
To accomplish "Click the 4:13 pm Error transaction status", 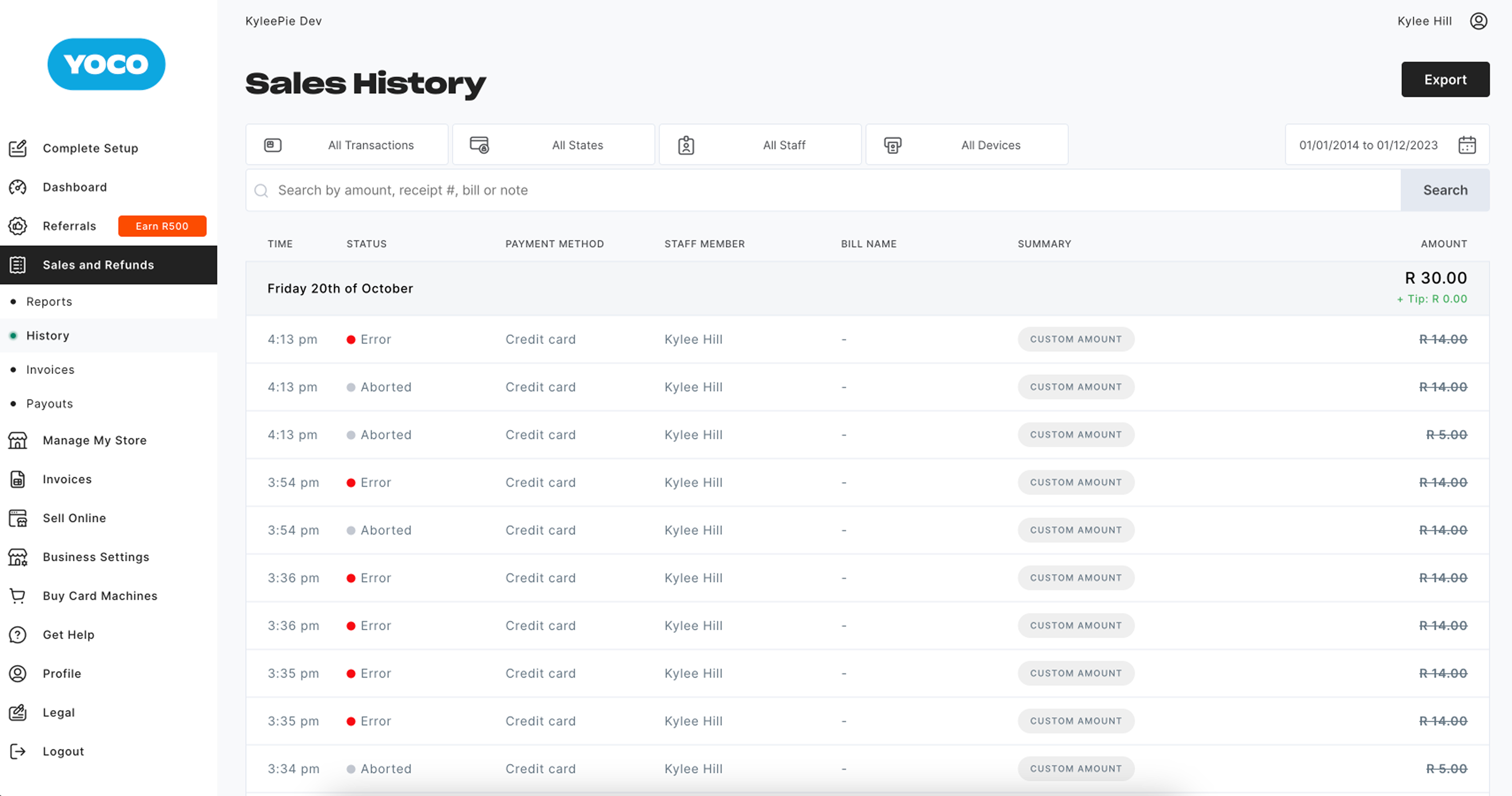I will pyautogui.click(x=368, y=340).
